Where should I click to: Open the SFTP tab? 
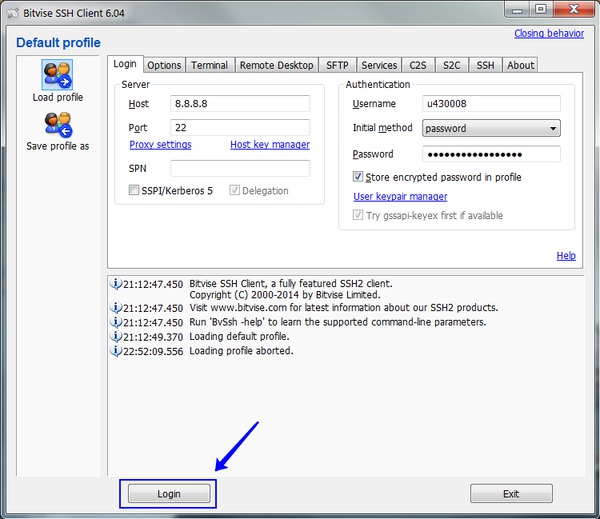(337, 65)
